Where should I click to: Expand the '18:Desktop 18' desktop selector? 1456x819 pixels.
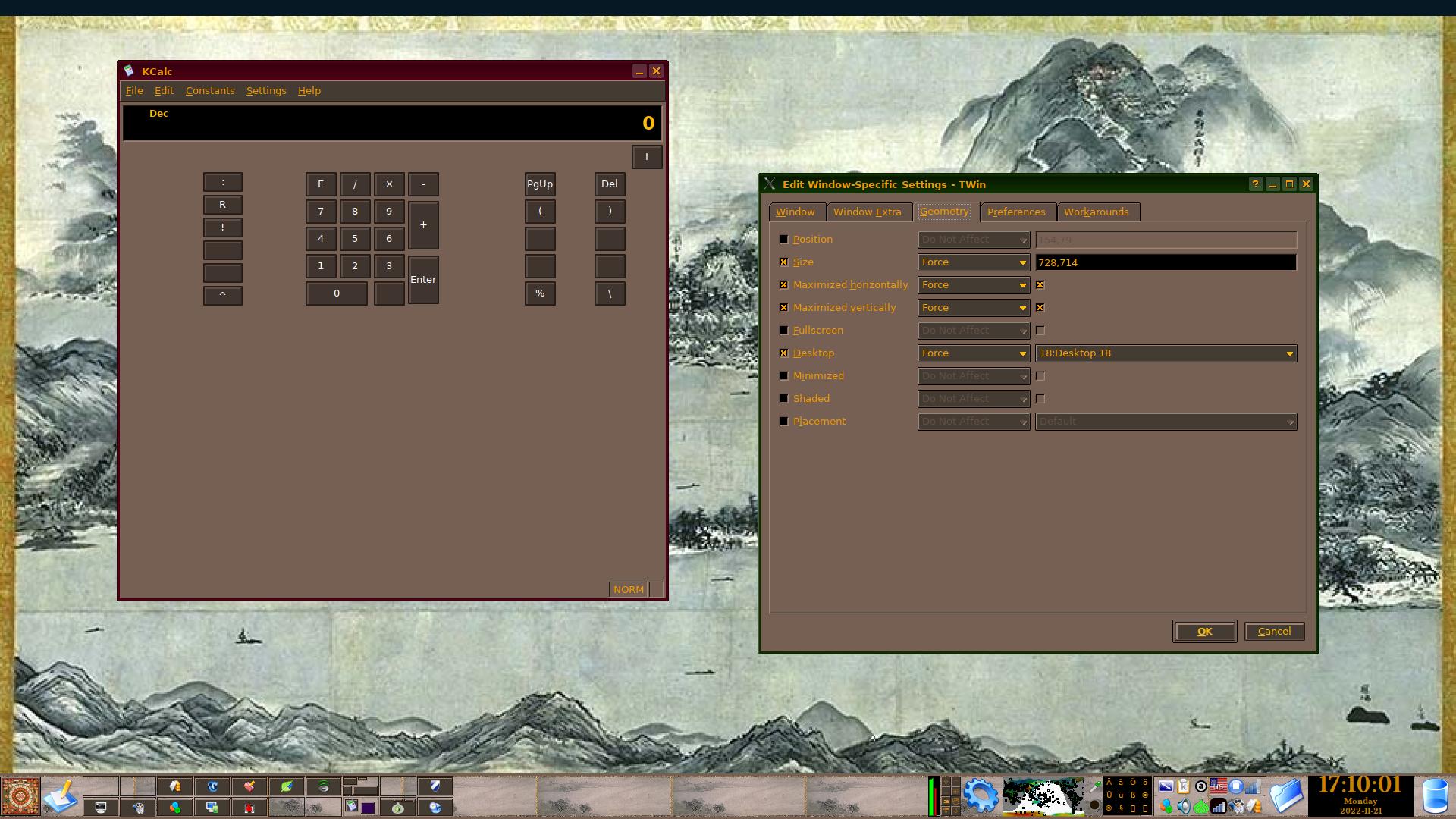click(x=1166, y=353)
